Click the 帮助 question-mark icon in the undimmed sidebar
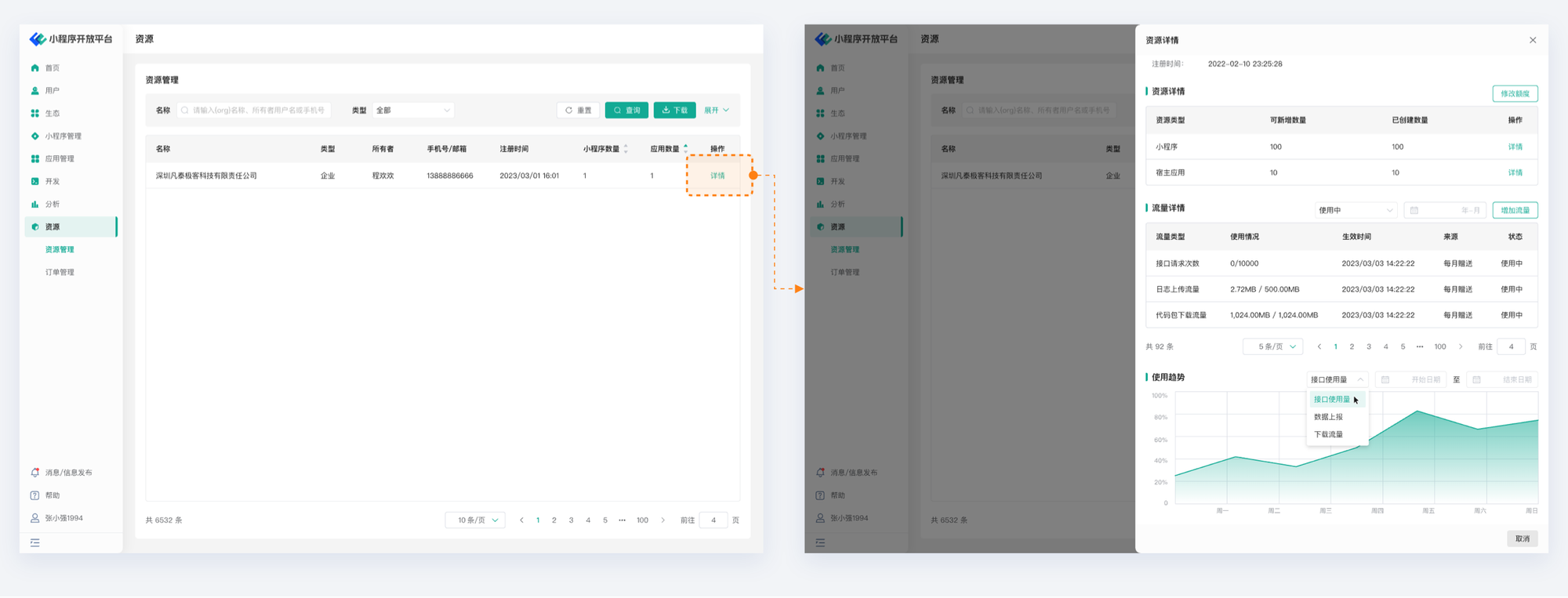Viewport: 1568px width, 598px height. pyautogui.click(x=34, y=495)
